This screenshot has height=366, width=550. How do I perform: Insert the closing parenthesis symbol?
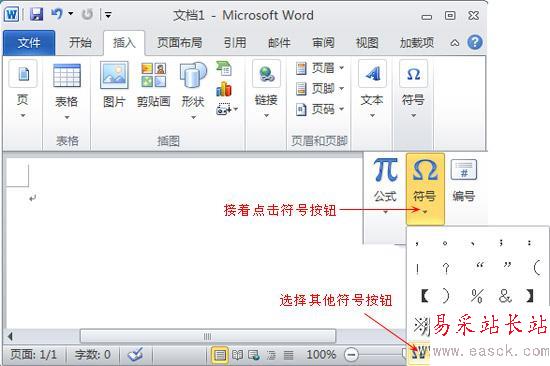[x=445, y=296]
